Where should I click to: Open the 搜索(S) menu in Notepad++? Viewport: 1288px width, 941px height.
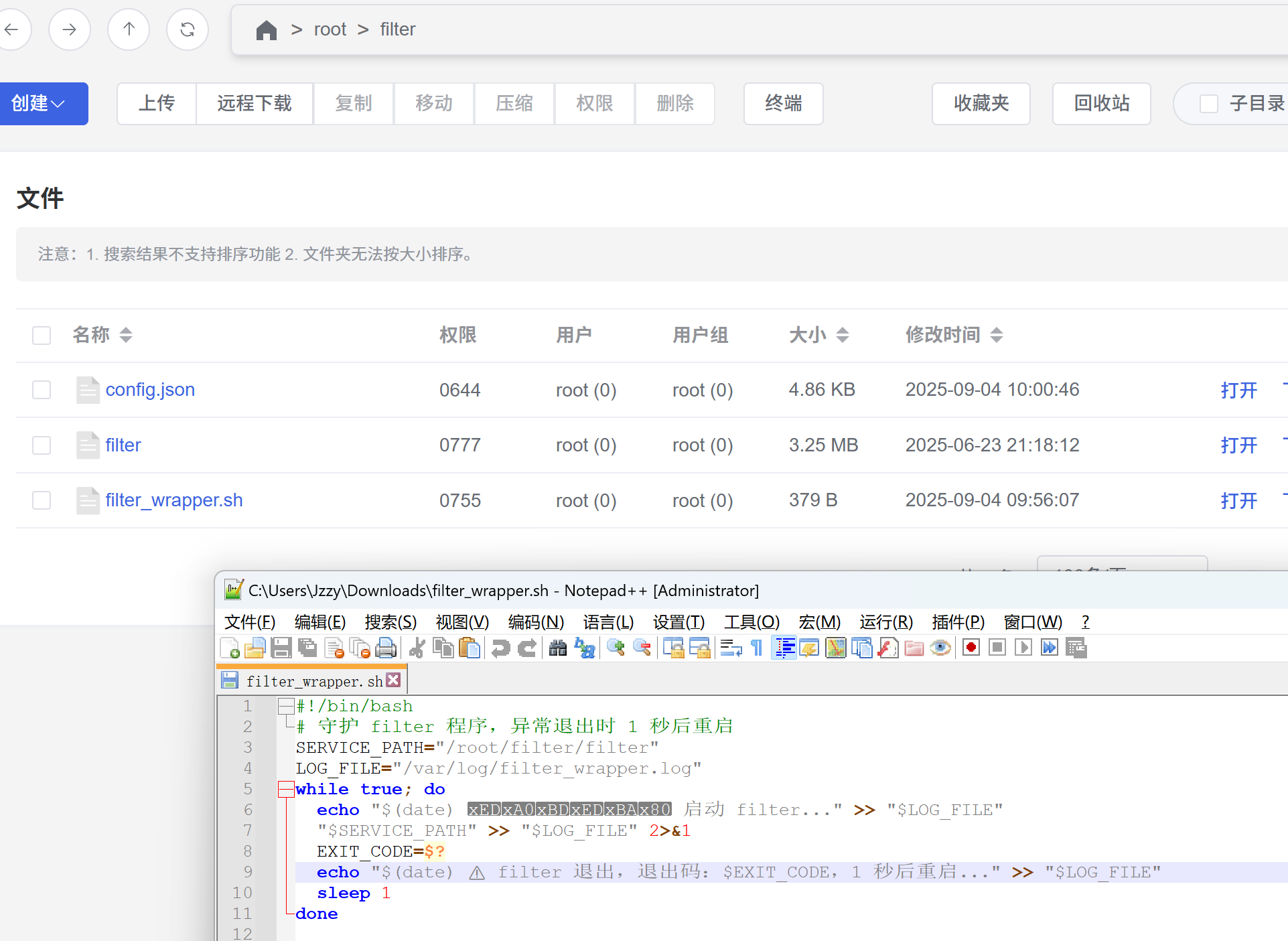click(391, 622)
